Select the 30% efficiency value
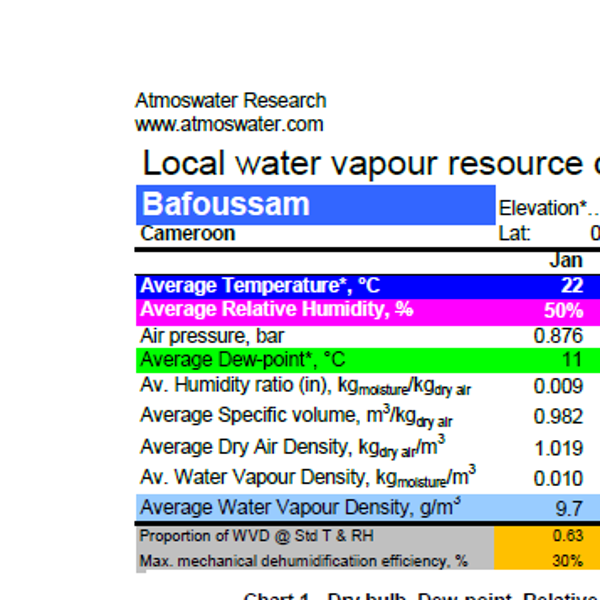Viewport: 600px width, 600px height. 568,561
